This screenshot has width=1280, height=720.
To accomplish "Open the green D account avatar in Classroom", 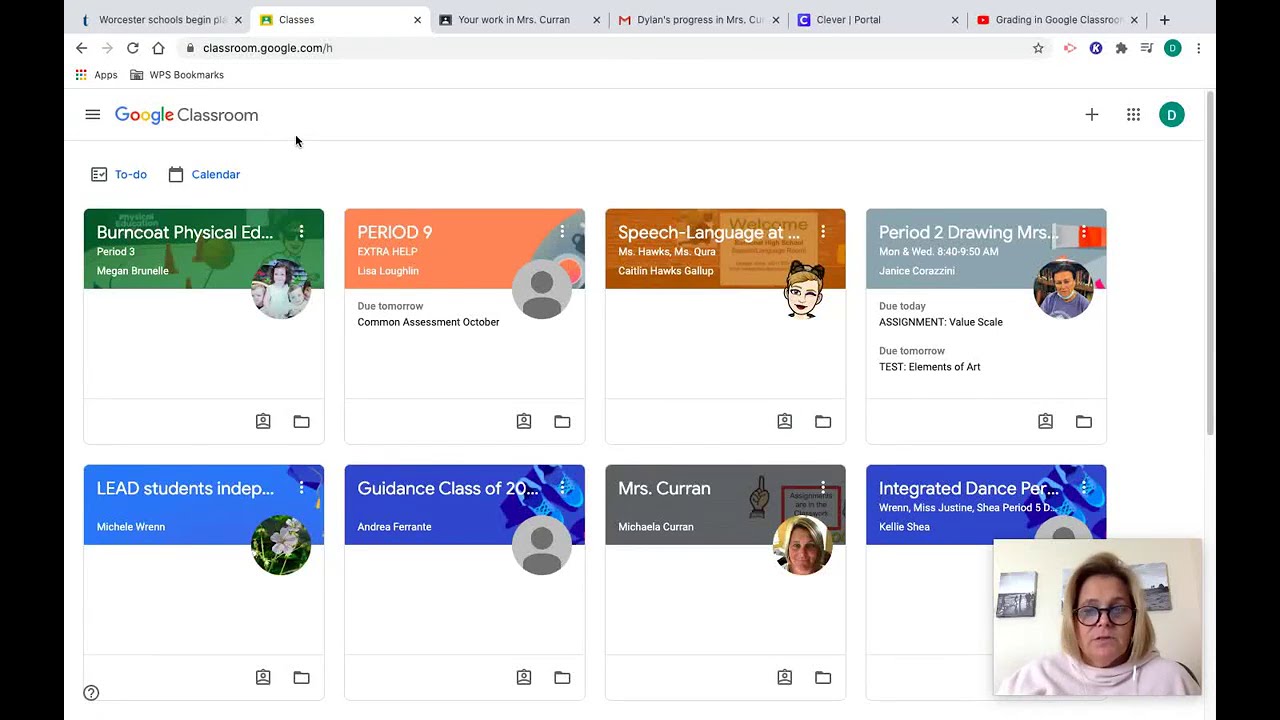I will point(1172,115).
